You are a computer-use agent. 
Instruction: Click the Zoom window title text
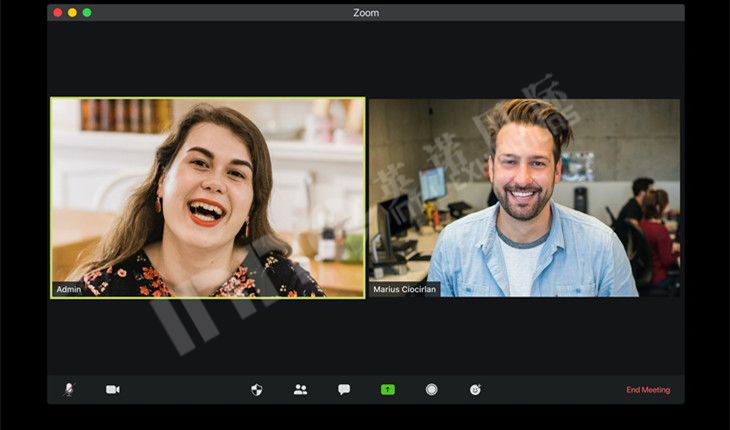[x=366, y=13]
